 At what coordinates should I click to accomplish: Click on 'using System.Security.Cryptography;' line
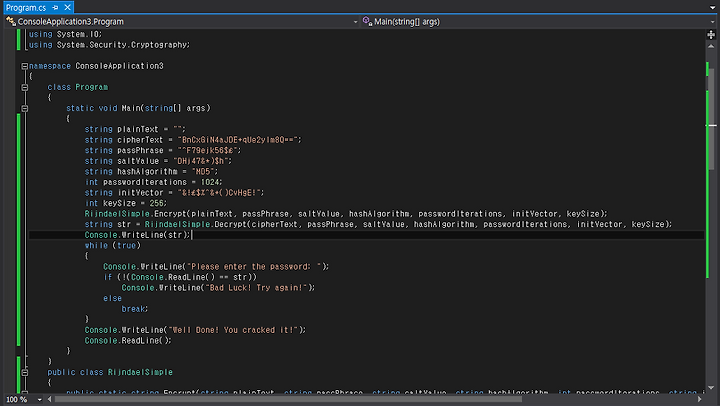[109, 45]
